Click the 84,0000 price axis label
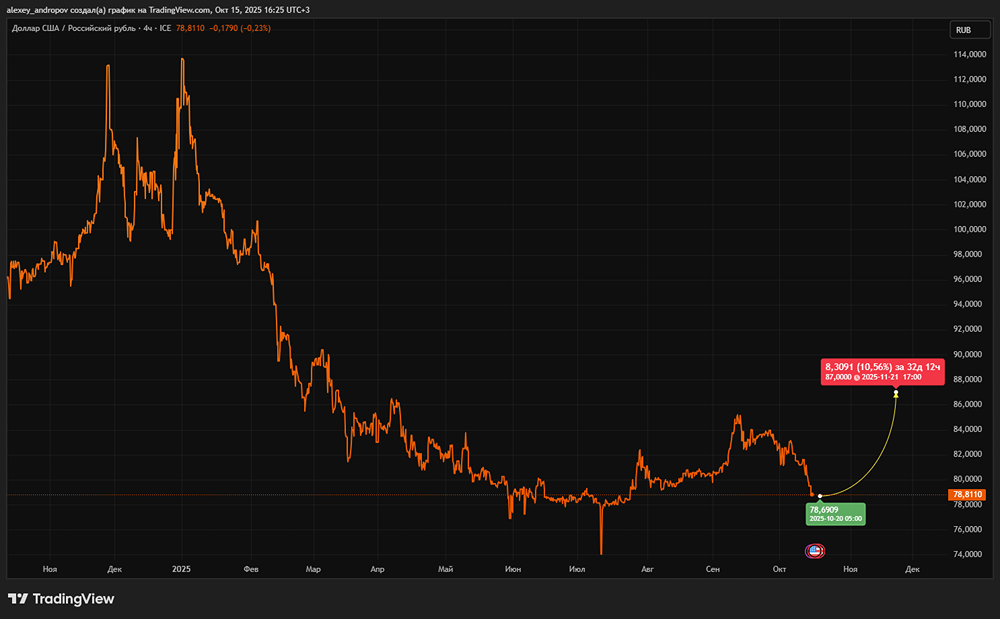This screenshot has height=619, width=1000. (x=969, y=429)
